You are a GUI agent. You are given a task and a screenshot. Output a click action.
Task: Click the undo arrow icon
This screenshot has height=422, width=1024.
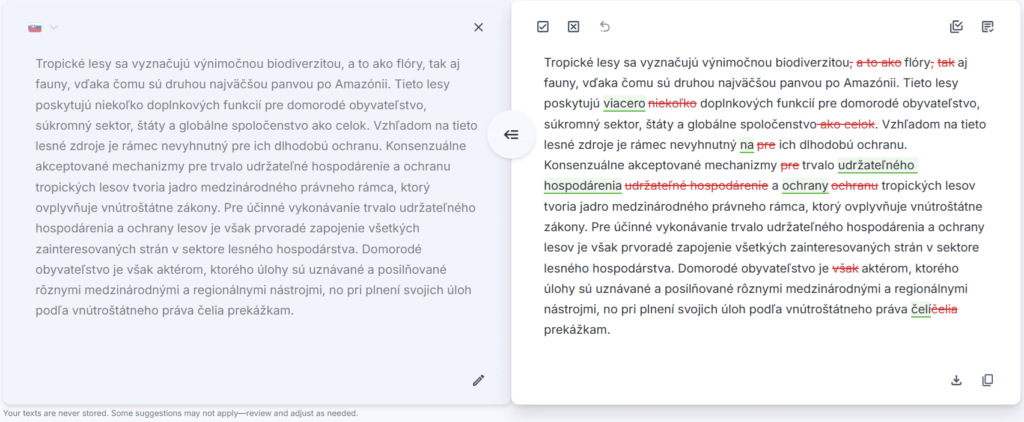[x=604, y=27]
